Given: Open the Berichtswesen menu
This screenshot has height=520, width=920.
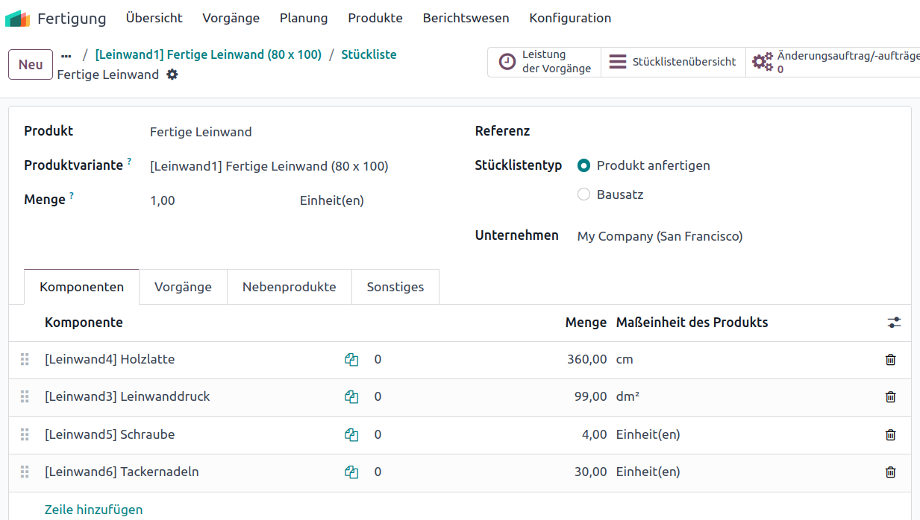Looking at the screenshot, I should (x=466, y=18).
